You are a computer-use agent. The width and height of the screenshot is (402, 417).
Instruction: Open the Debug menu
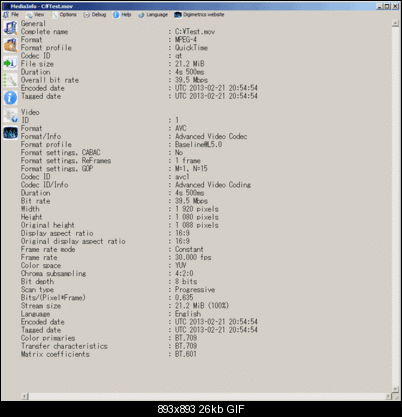click(x=95, y=15)
